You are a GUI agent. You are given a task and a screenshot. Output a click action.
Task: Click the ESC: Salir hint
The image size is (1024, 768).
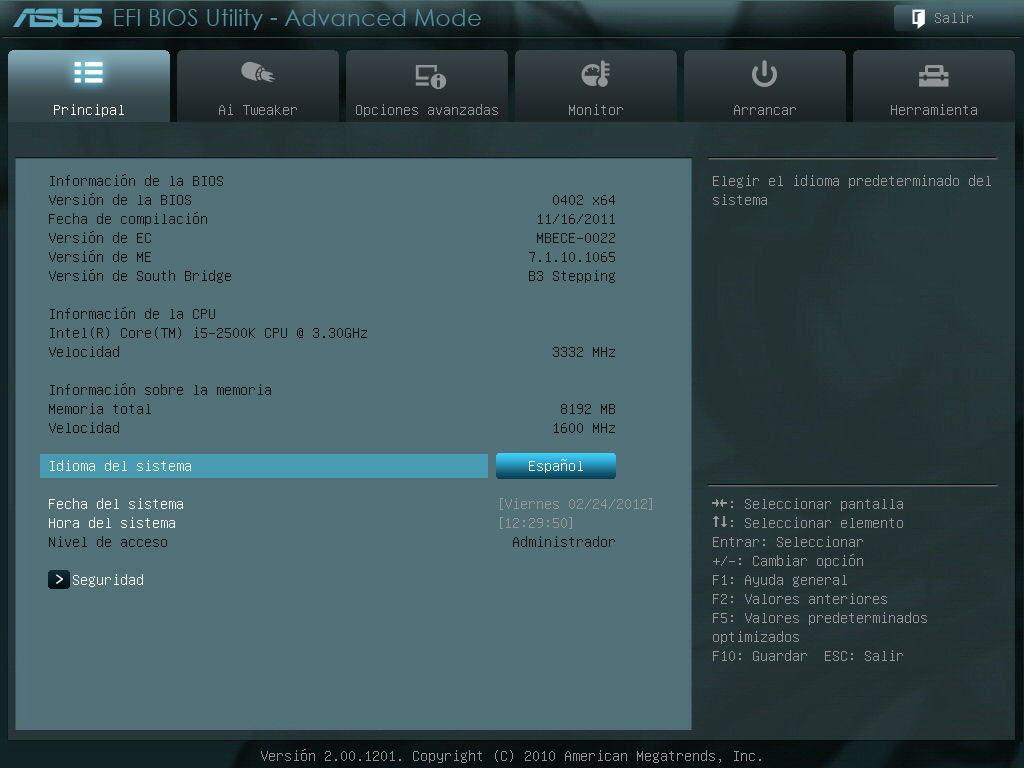(x=863, y=656)
